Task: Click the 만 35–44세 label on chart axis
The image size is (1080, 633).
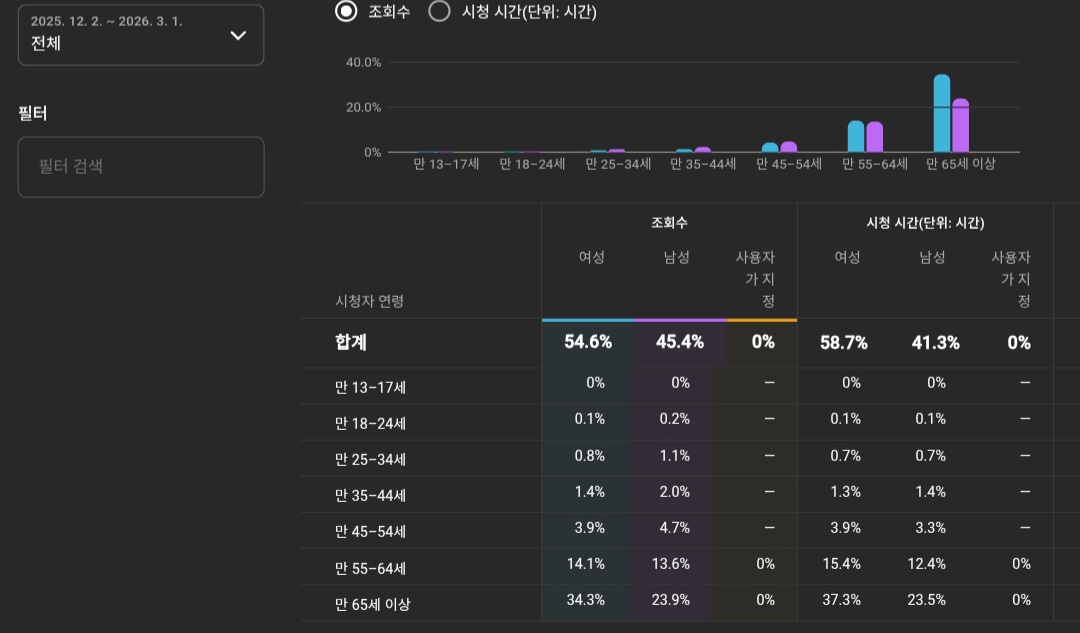Action: (x=703, y=164)
